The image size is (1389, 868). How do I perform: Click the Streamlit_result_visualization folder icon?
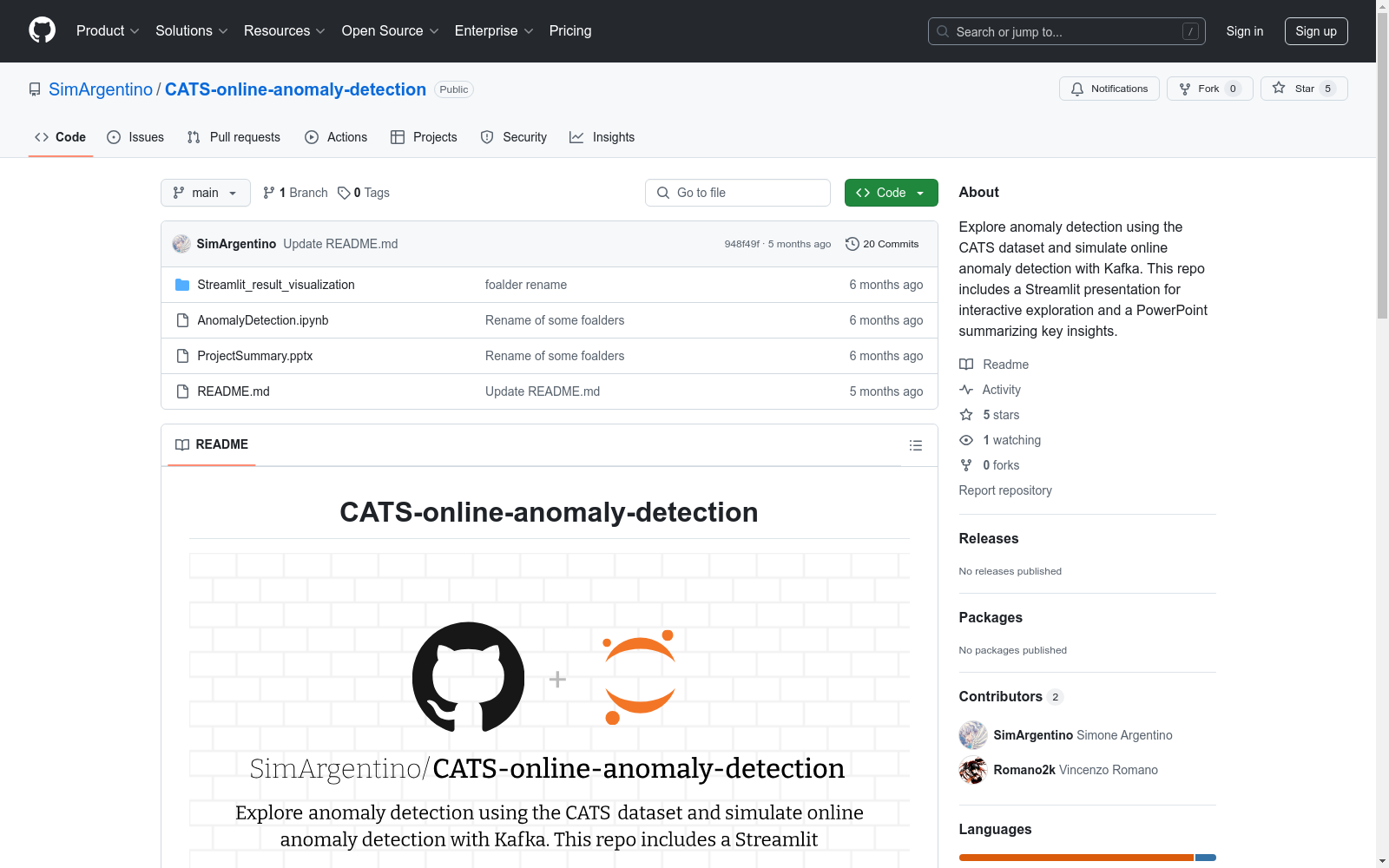[x=182, y=285]
